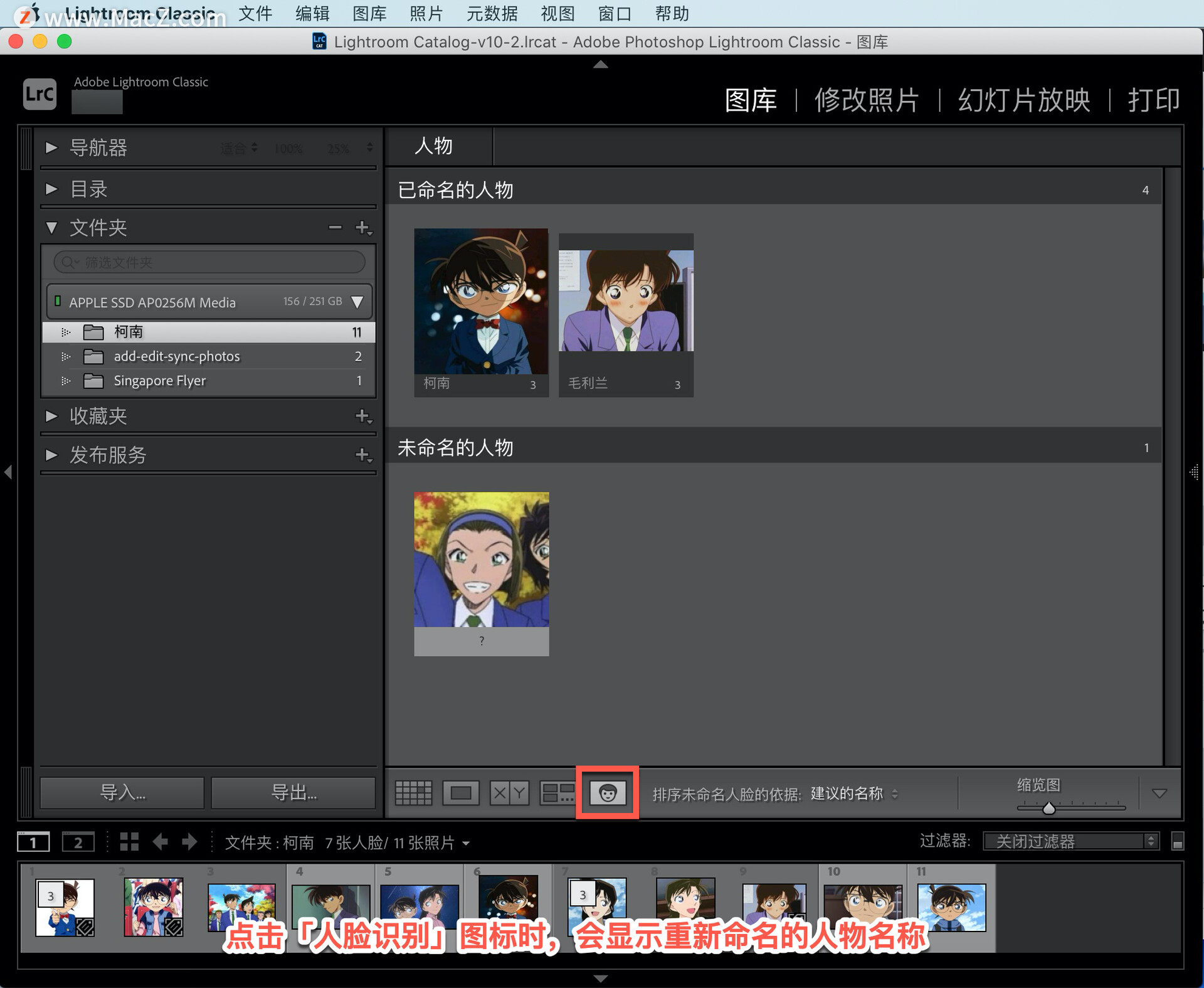Show main window display 1
The image size is (1204, 988).
coord(33,842)
